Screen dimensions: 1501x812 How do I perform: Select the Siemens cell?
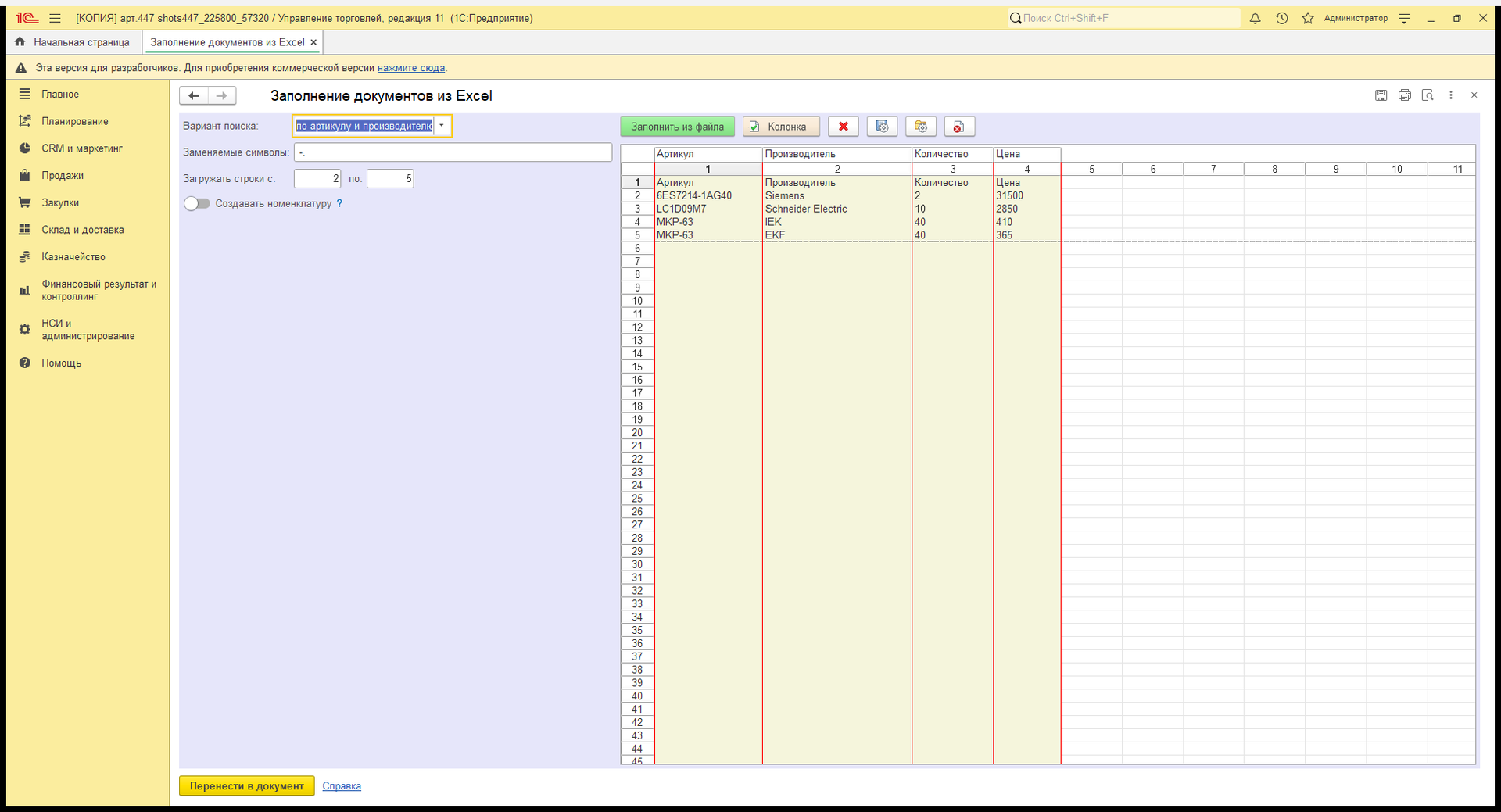(x=837, y=196)
